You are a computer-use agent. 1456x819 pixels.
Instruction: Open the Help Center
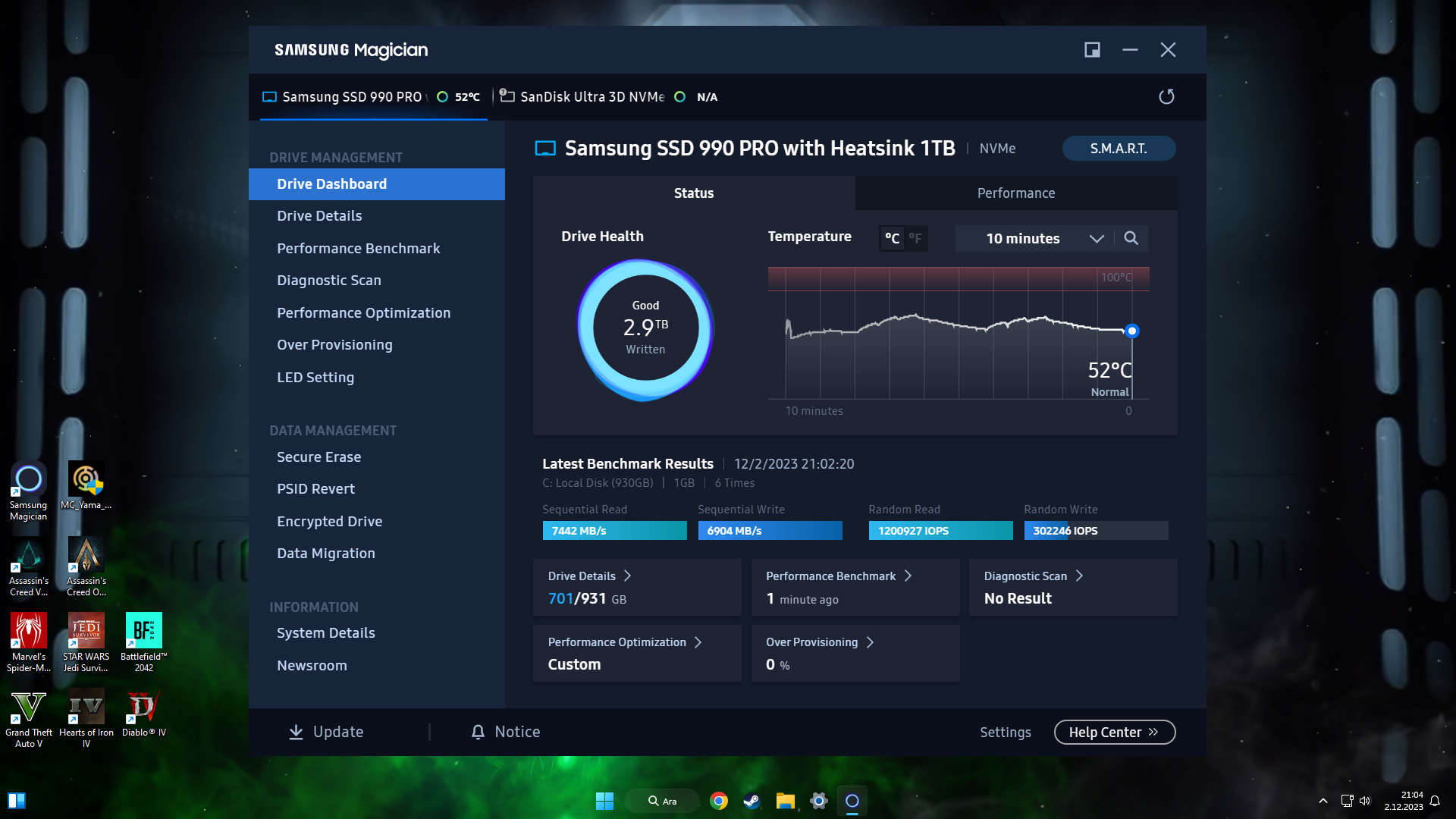[1113, 733]
